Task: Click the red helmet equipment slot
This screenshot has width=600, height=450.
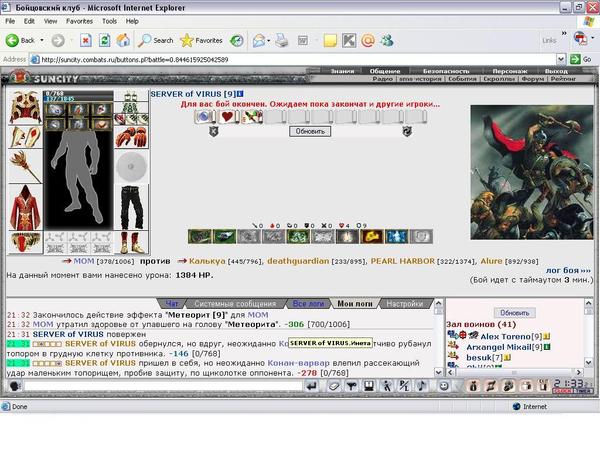Action: click(25, 108)
